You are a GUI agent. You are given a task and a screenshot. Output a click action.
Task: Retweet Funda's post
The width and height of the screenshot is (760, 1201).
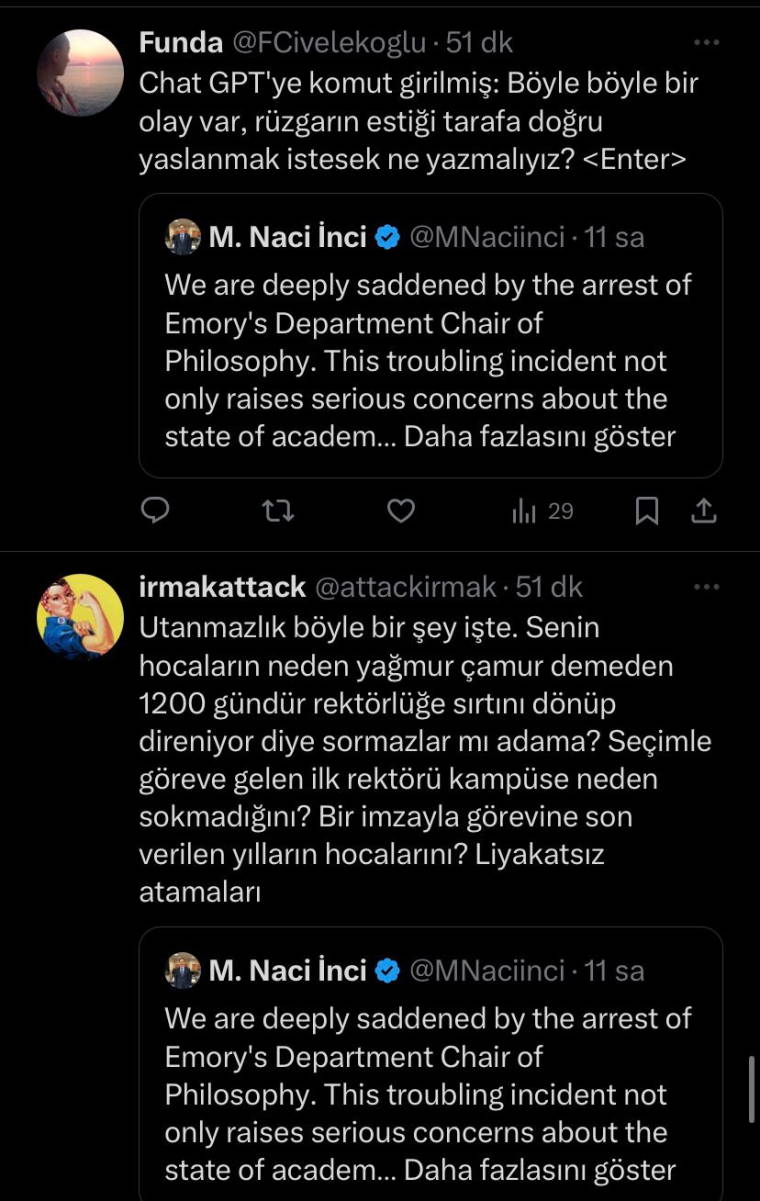click(277, 511)
